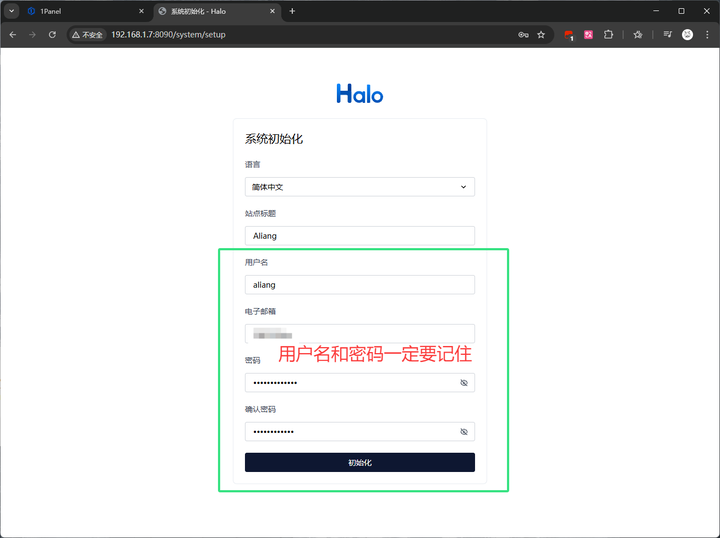
Task: Open the pink extension icon
Action: (x=588, y=34)
